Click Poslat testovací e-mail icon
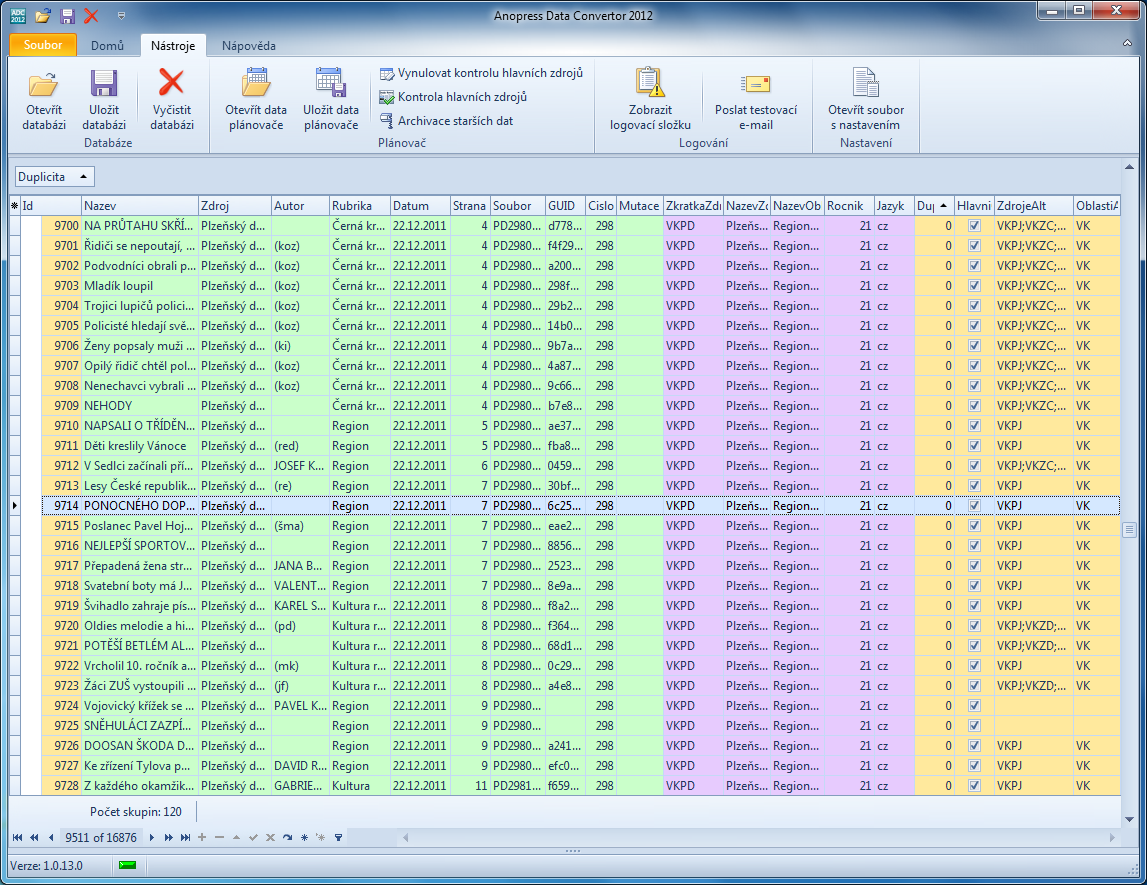Viewport: 1147px width, 885px height. (x=755, y=84)
